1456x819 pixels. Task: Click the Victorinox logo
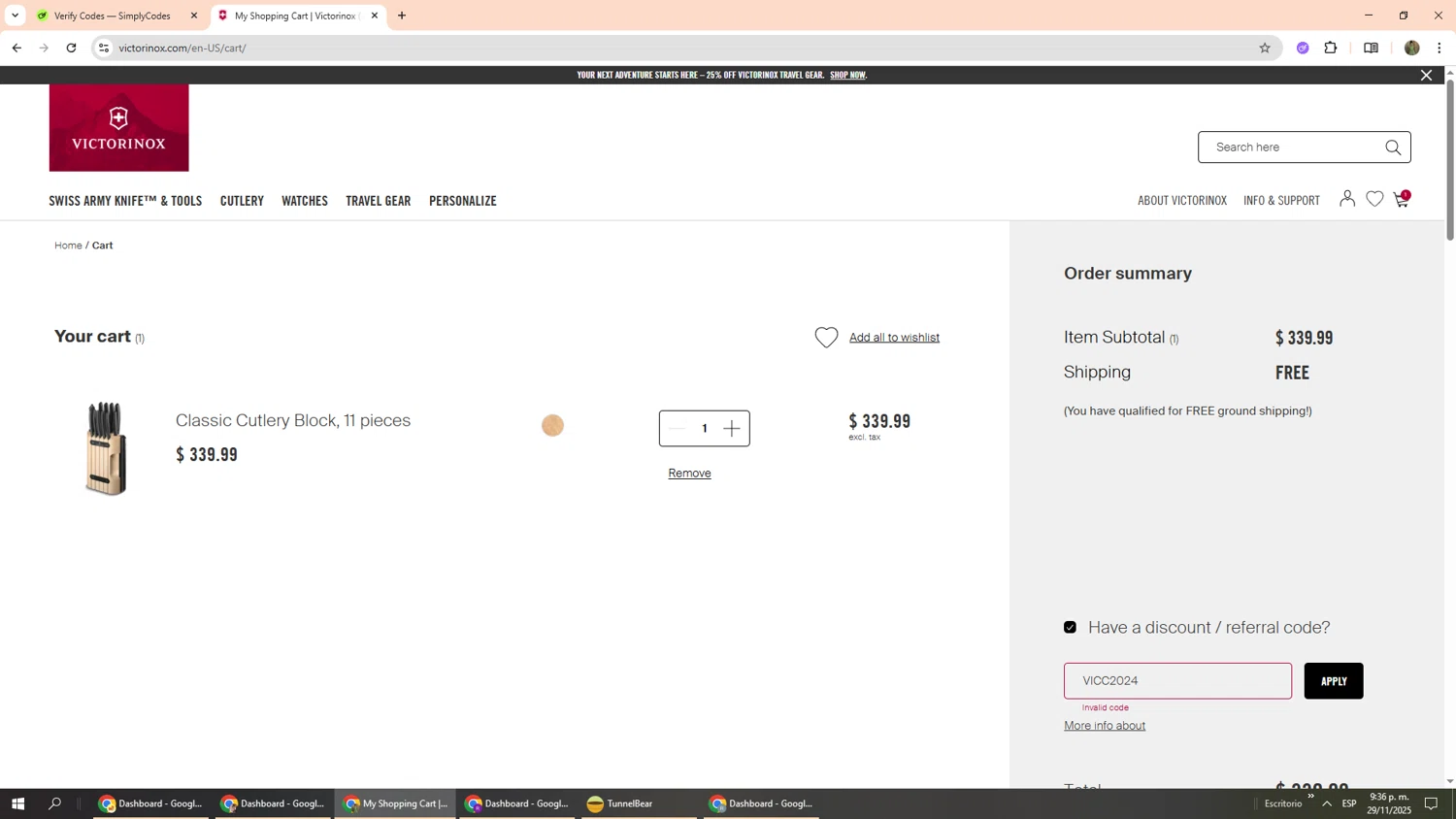[x=118, y=128]
